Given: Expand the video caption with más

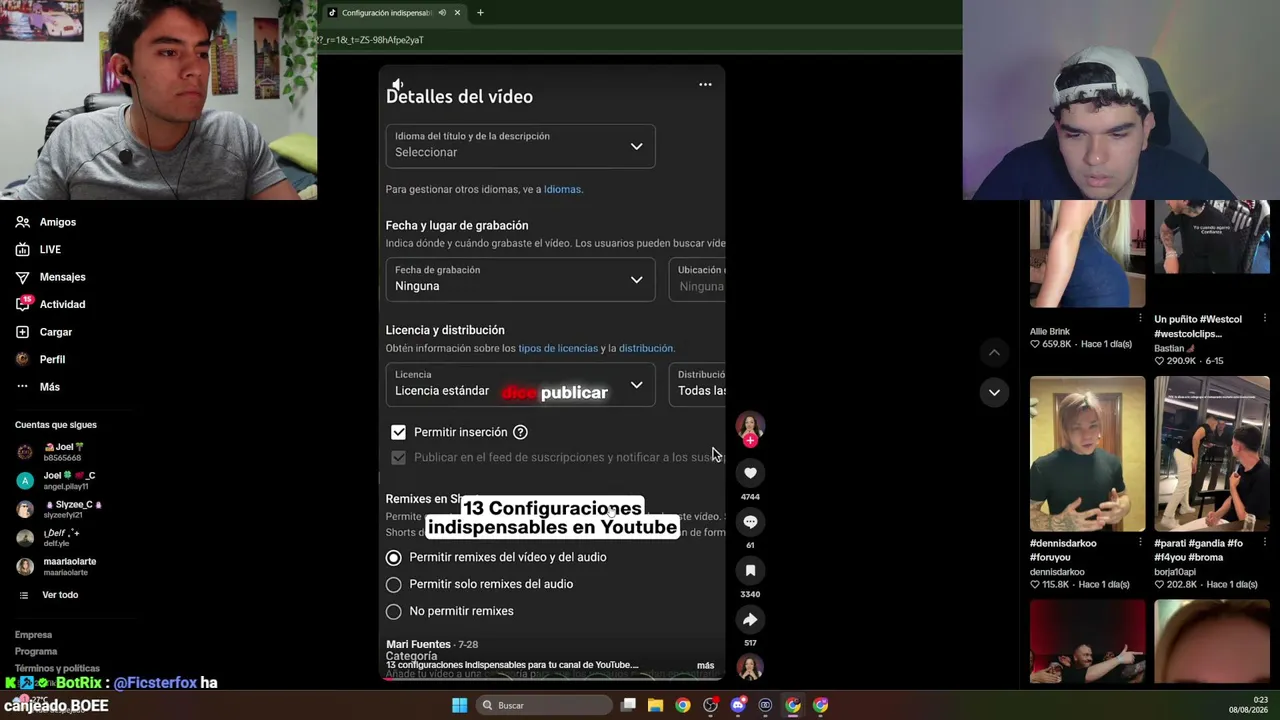Looking at the screenshot, I should 705,665.
